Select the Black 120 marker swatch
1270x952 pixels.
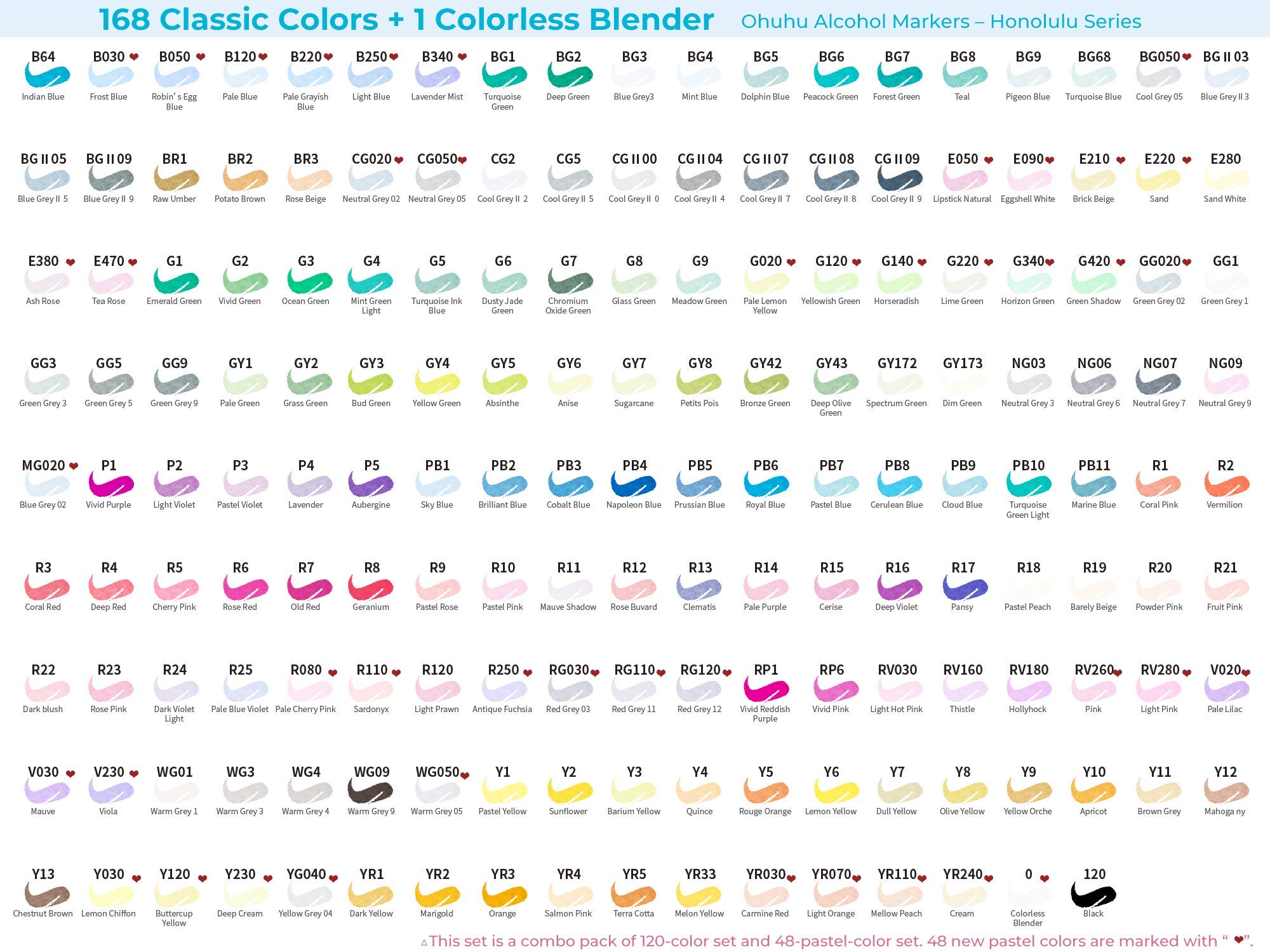[x=1093, y=894]
